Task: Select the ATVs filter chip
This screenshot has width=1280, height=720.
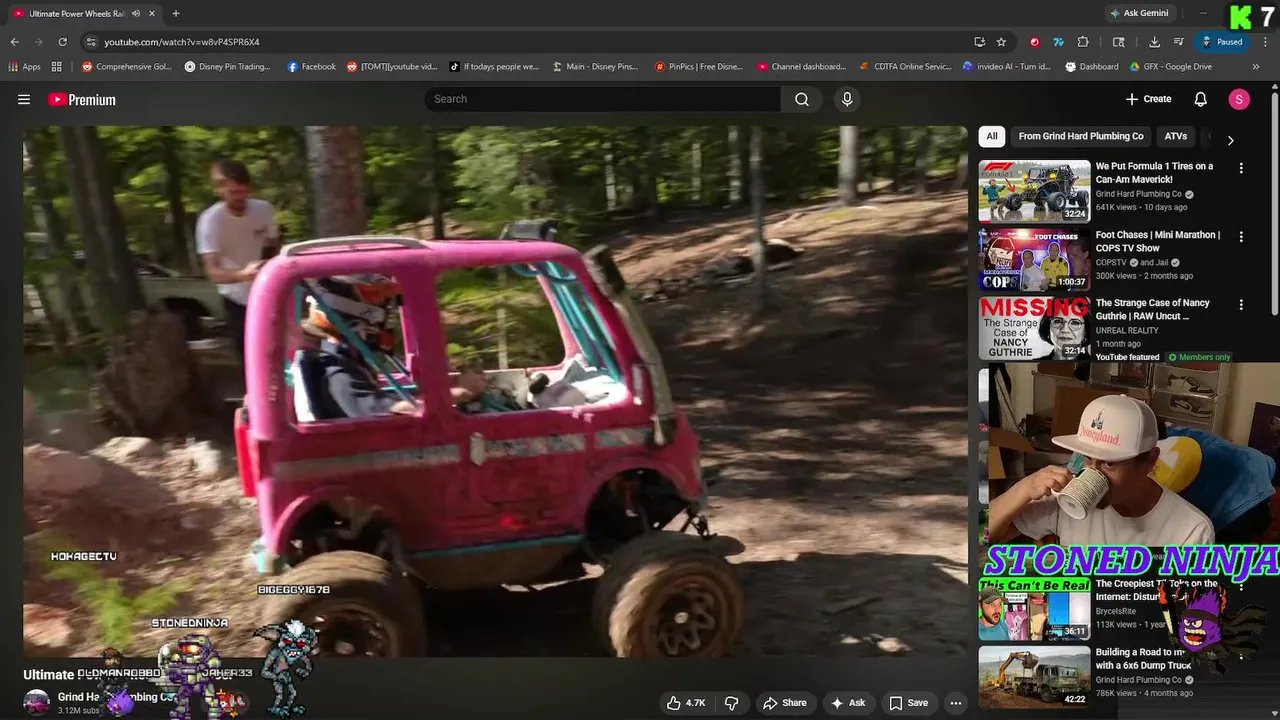Action: click(x=1176, y=136)
